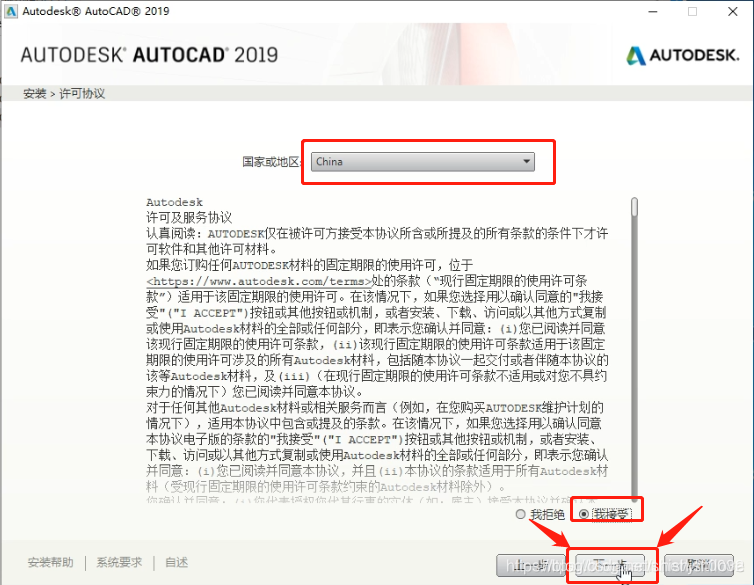Click the license agreement scrollbar thumb
This screenshot has height=585, width=754.
tap(634, 207)
